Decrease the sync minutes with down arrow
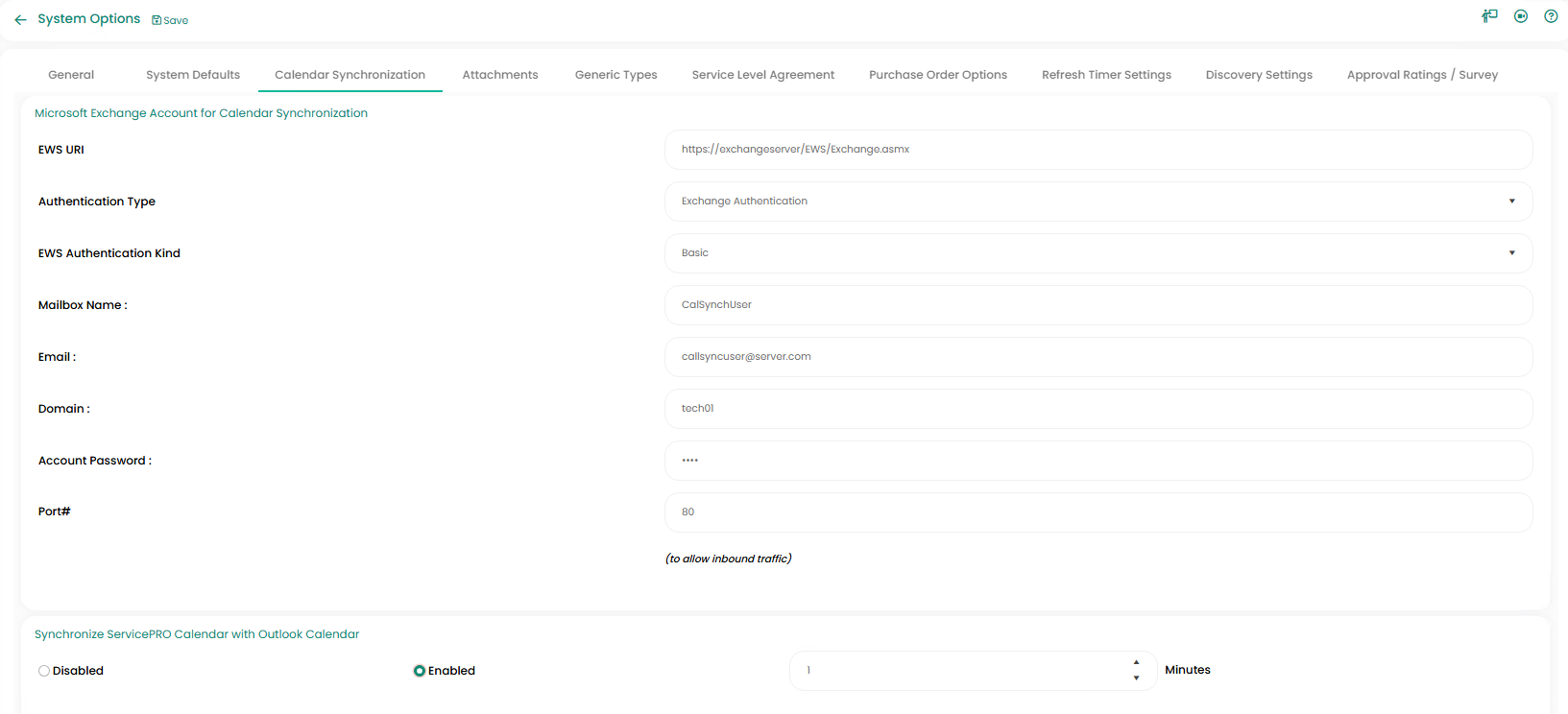The height and width of the screenshot is (714, 1568). pyautogui.click(x=1136, y=678)
